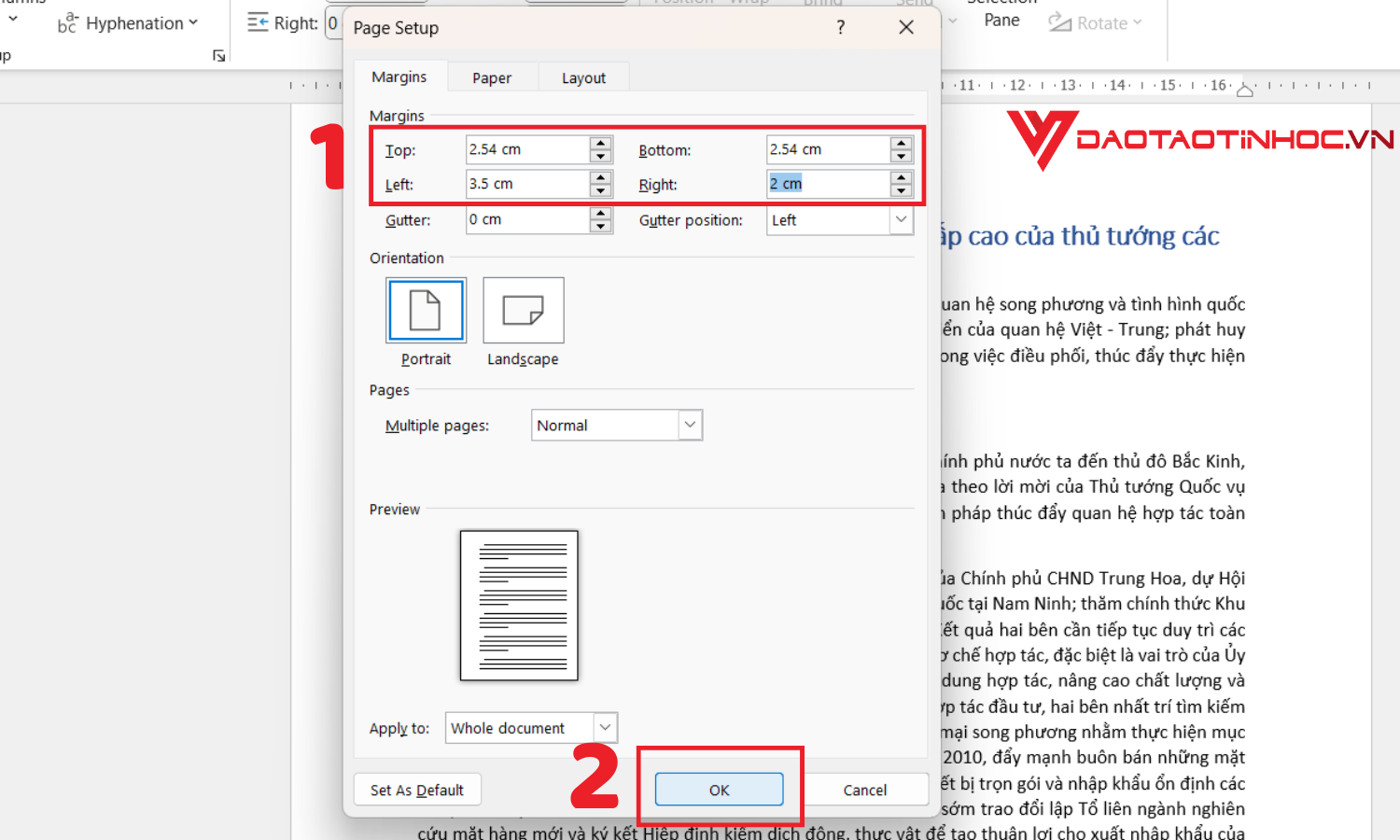
Task: Click the Rotate icon in the ribbon
Action: coord(1059,22)
